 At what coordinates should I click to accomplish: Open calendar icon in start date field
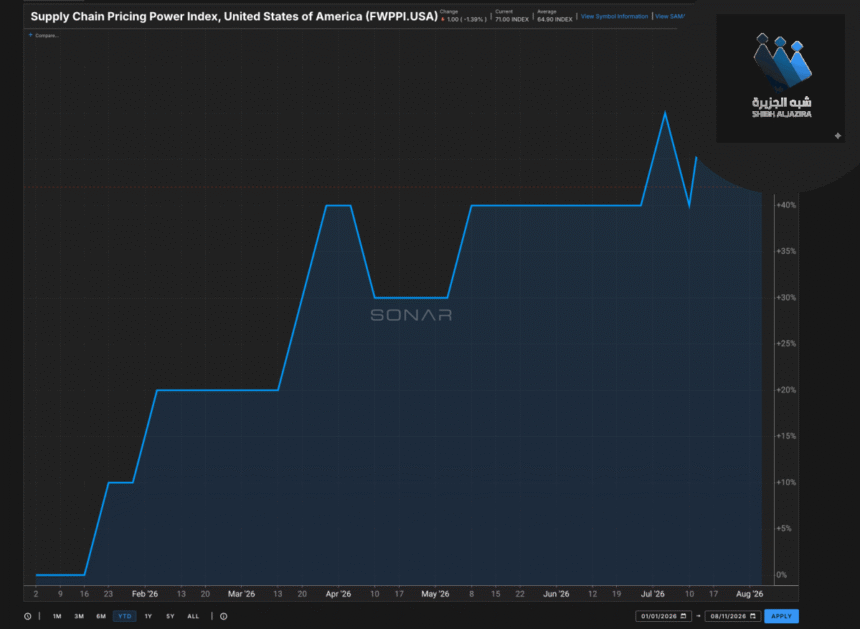[x=683, y=616]
